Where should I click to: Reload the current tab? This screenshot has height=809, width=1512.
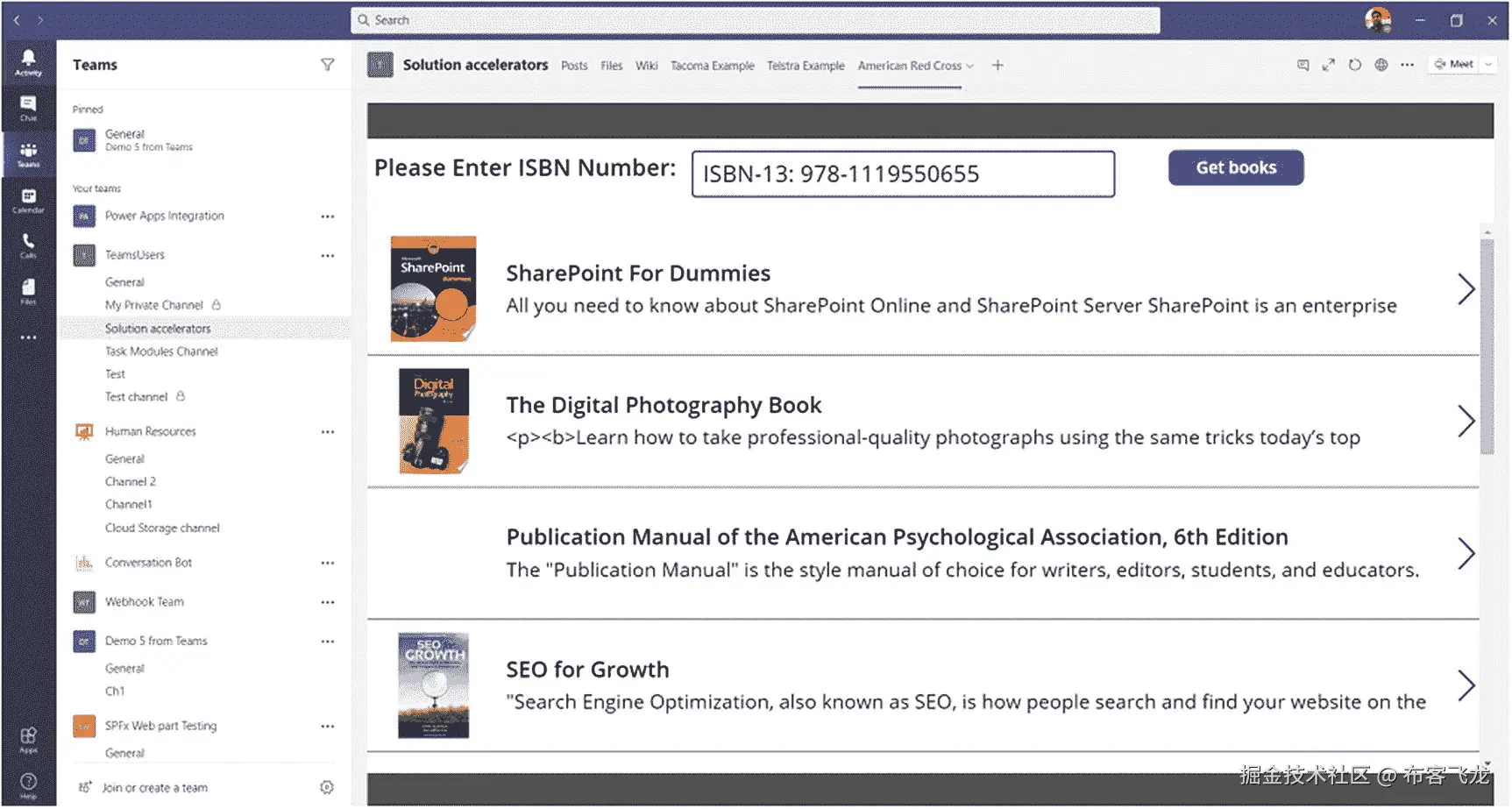[1355, 65]
